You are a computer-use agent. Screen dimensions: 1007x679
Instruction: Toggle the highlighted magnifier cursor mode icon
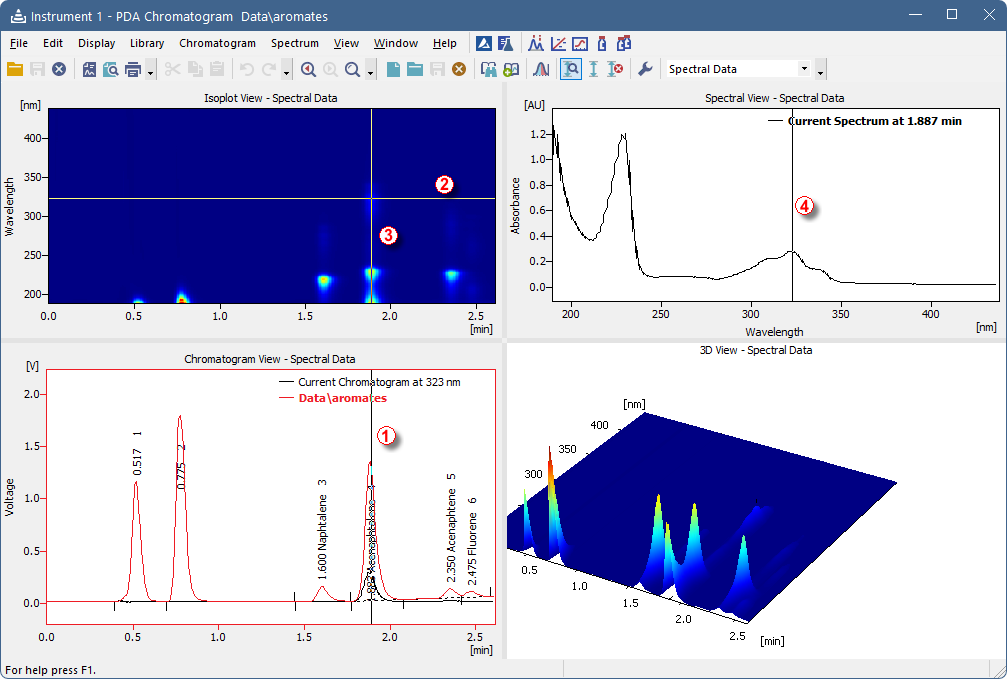tap(571, 69)
